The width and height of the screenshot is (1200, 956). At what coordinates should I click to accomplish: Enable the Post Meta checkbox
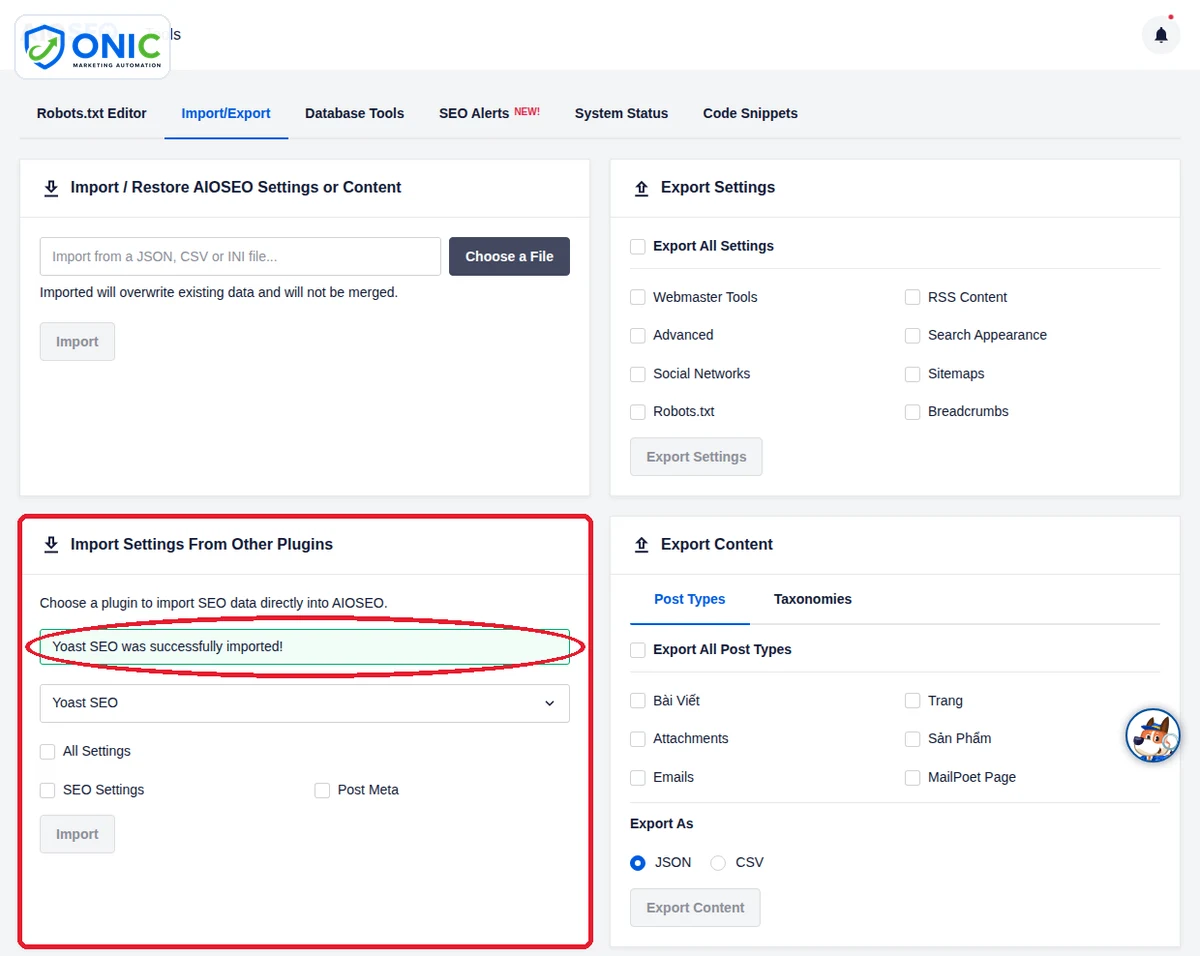pos(322,790)
